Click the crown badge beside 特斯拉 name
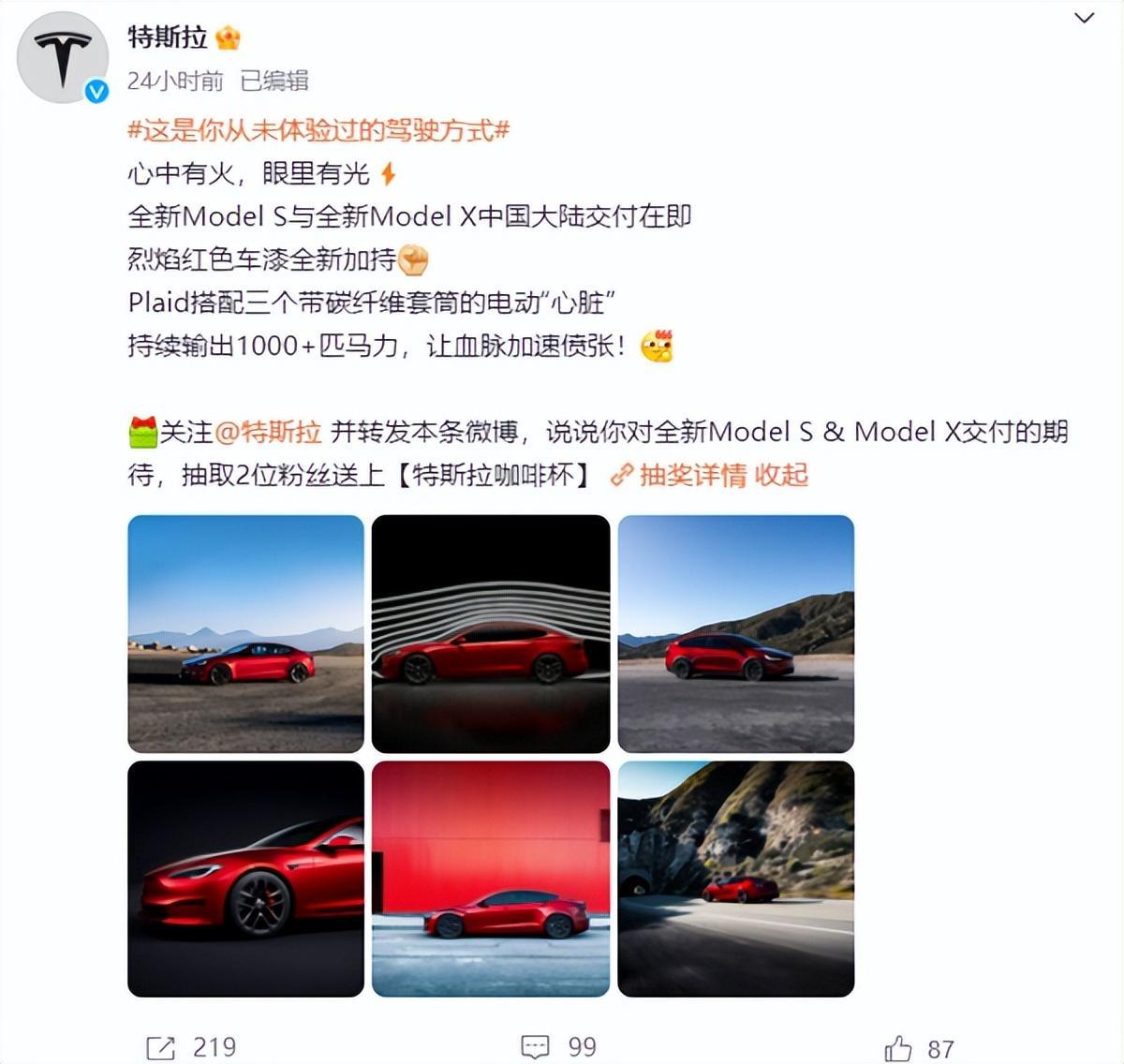Image resolution: width=1124 pixels, height=1064 pixels. [228, 37]
